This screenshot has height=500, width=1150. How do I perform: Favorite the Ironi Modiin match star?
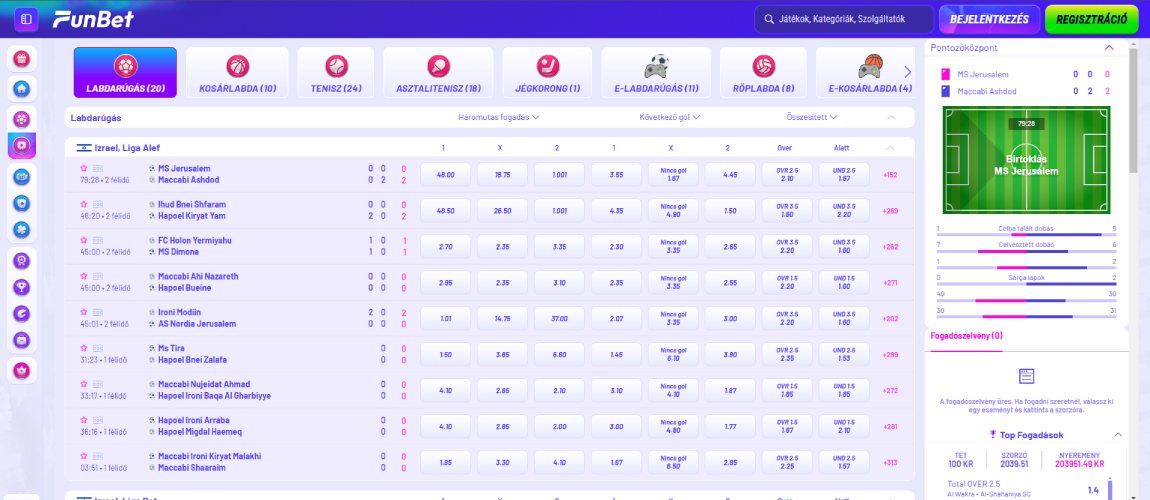pos(84,312)
